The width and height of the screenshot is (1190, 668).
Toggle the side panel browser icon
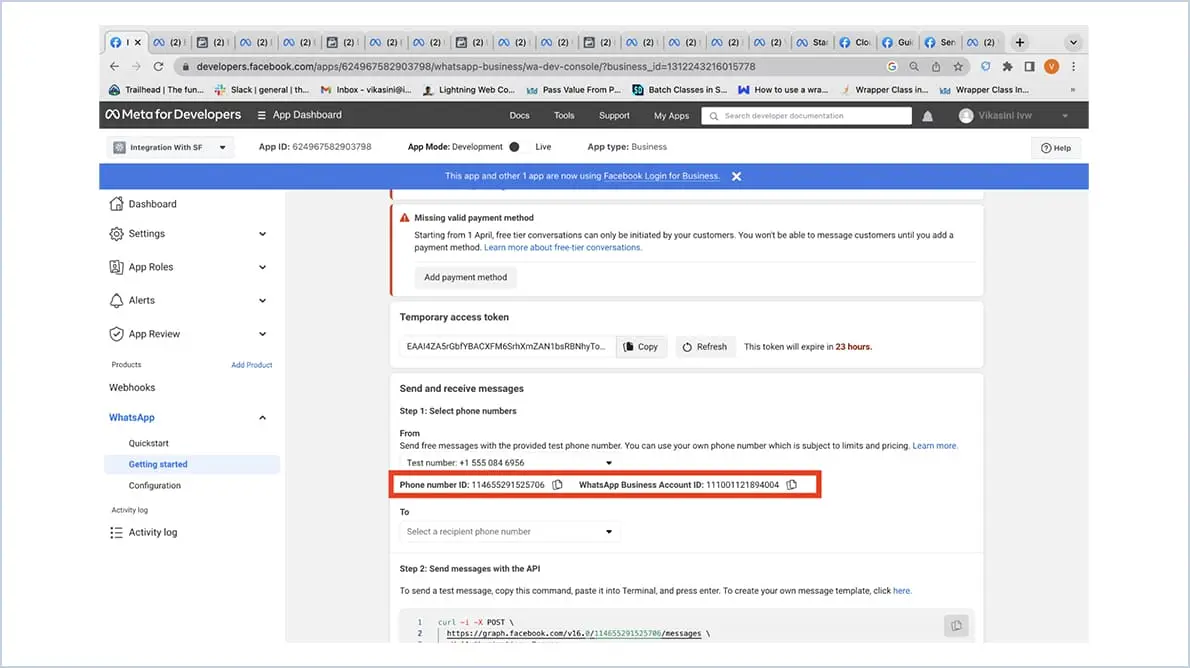(x=1029, y=67)
